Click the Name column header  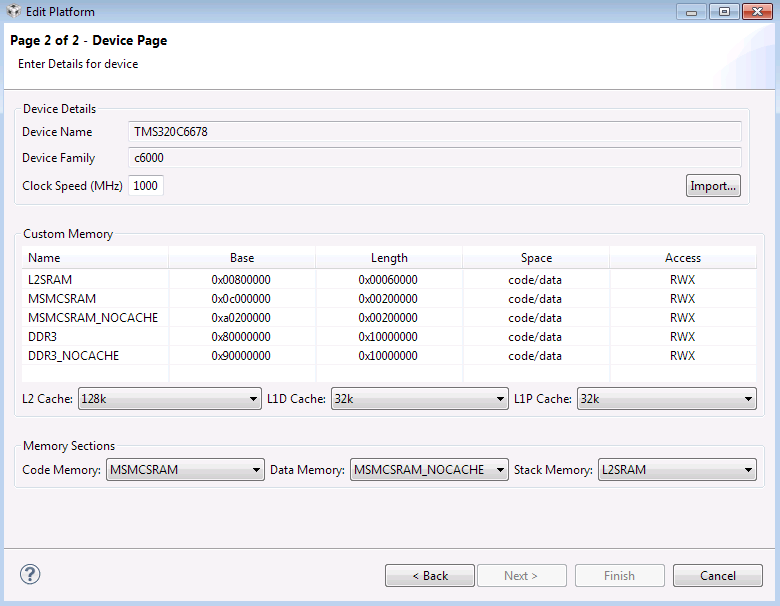pos(95,258)
